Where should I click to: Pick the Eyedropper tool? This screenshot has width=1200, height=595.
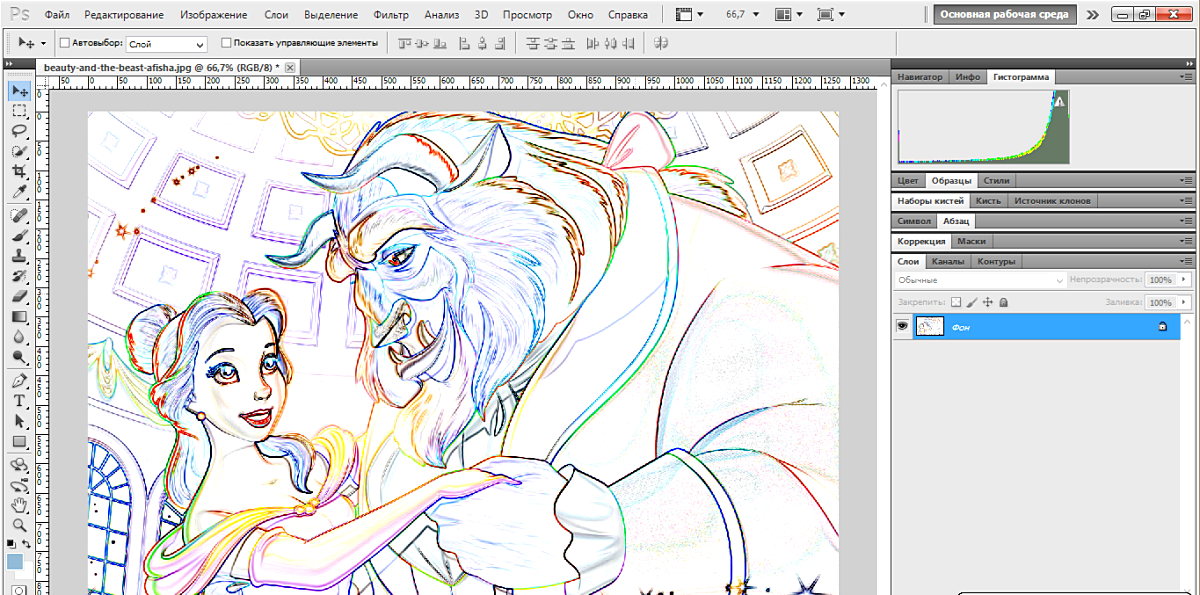click(19, 192)
